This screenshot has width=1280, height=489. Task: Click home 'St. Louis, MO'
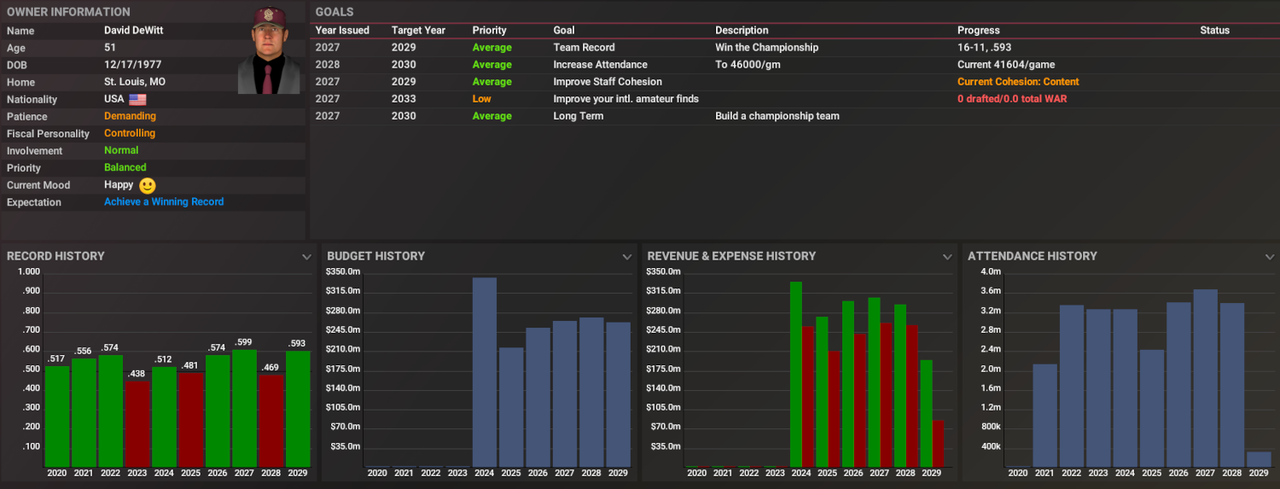135,82
